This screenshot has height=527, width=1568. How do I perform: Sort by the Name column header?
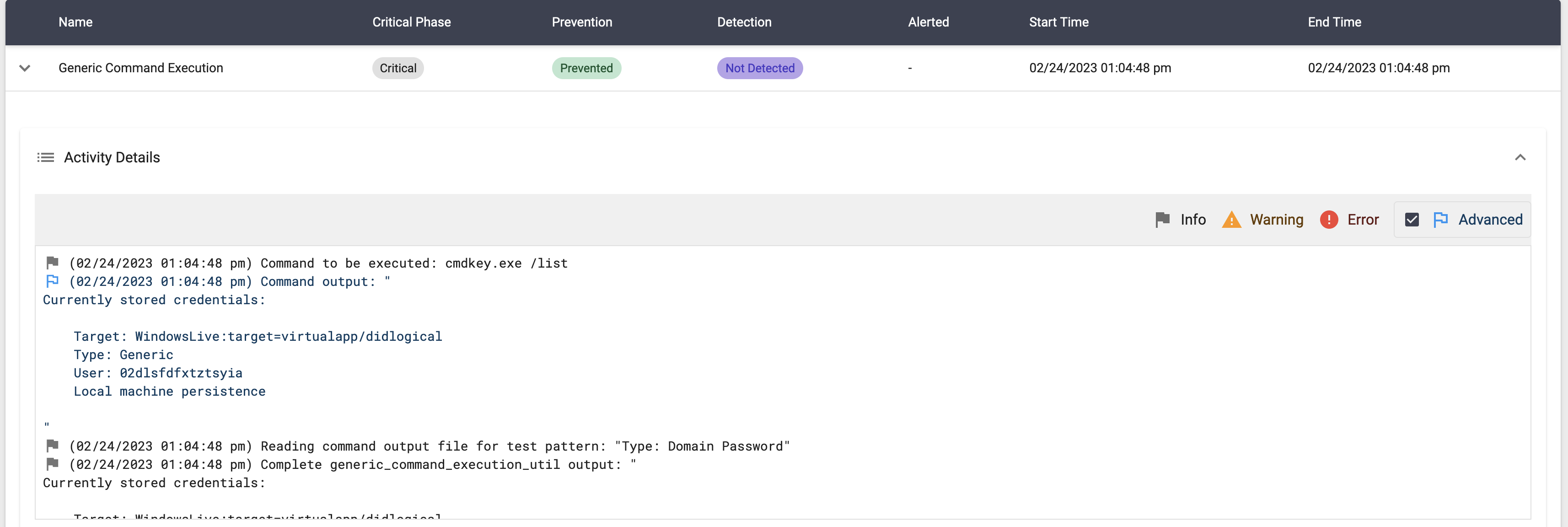(75, 22)
